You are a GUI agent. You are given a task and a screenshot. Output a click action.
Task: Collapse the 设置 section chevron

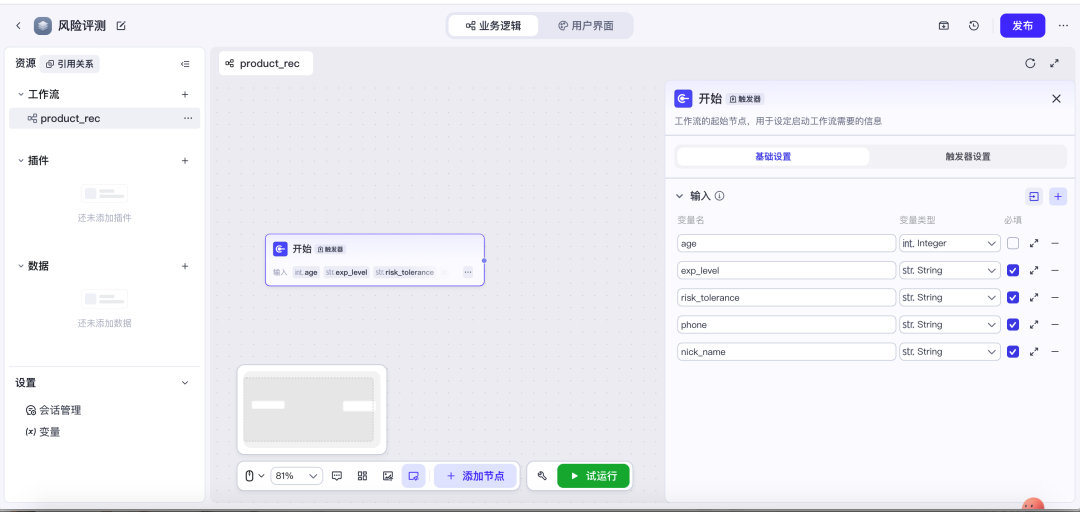click(x=185, y=382)
